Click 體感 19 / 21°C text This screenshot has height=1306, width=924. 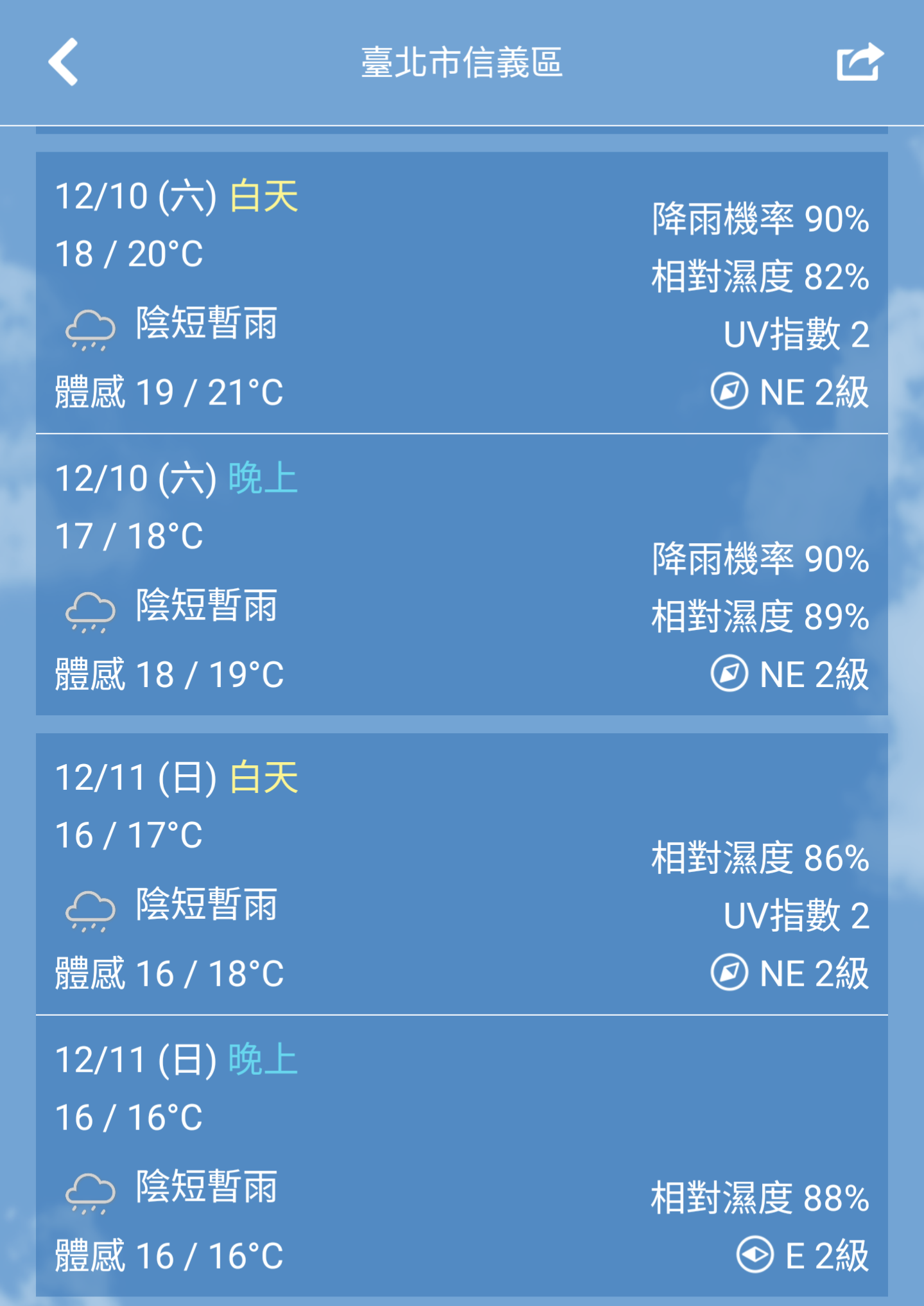coord(169,392)
